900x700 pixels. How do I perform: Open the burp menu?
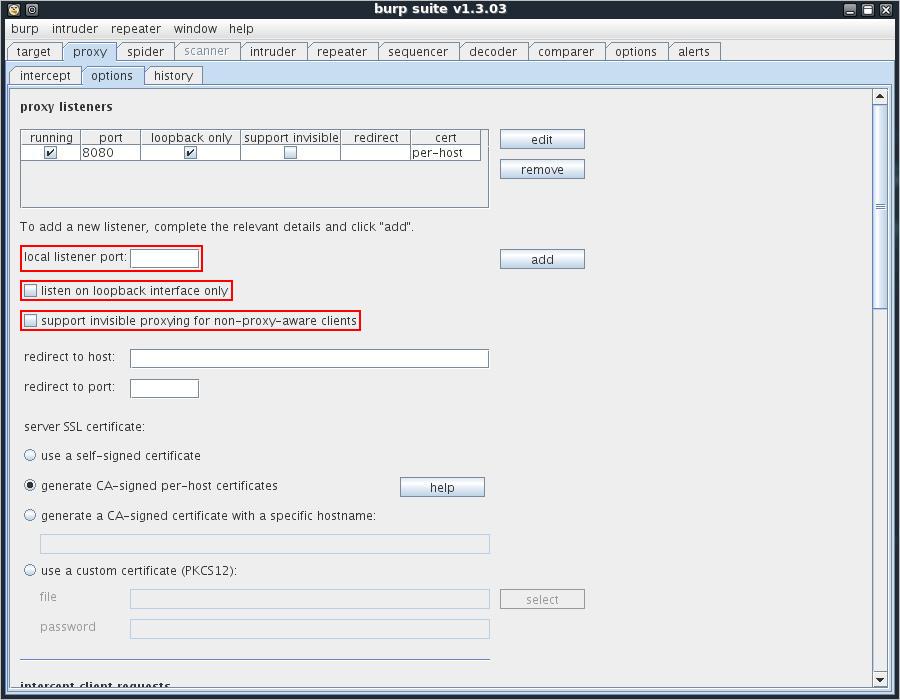[25, 29]
